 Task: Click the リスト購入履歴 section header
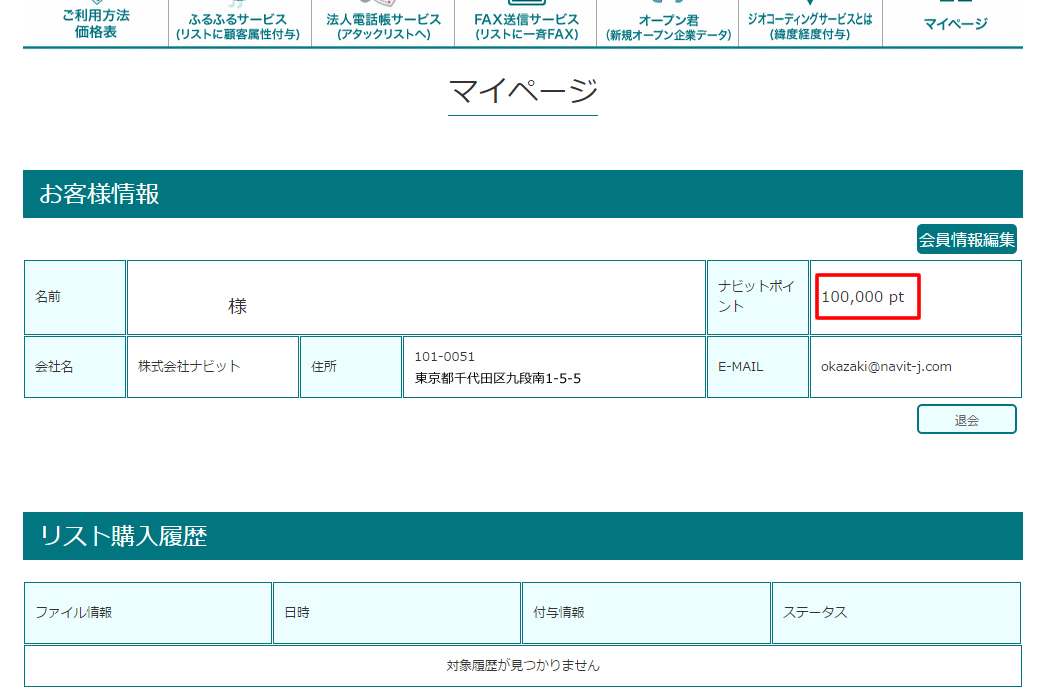123,536
